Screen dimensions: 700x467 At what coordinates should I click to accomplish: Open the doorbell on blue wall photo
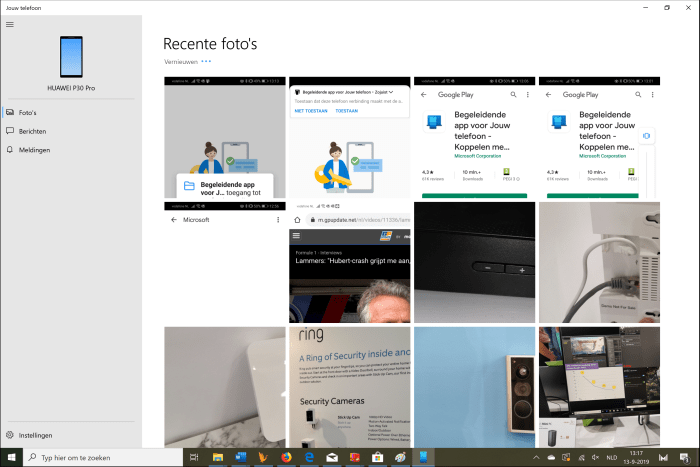[475, 387]
